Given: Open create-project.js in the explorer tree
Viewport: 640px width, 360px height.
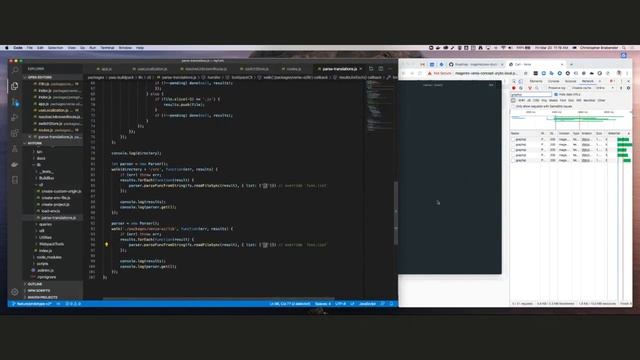Looking at the screenshot, I should (55, 204).
